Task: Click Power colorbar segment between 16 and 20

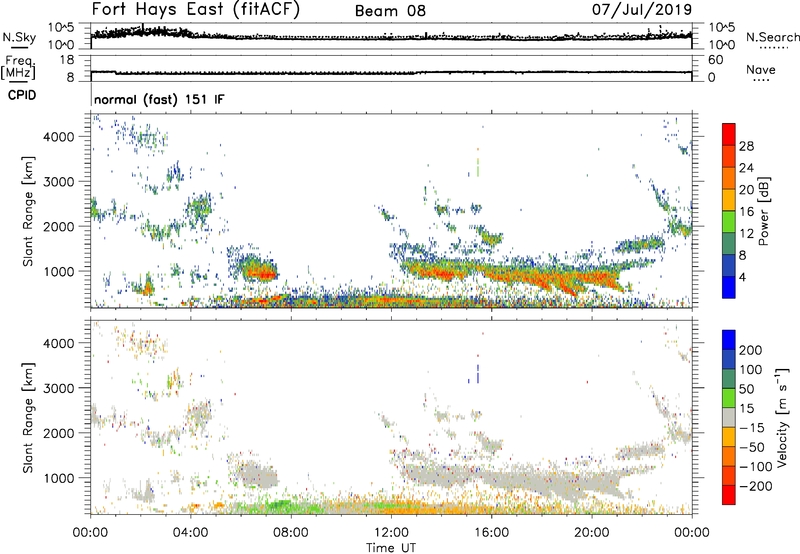Action: pos(729,200)
